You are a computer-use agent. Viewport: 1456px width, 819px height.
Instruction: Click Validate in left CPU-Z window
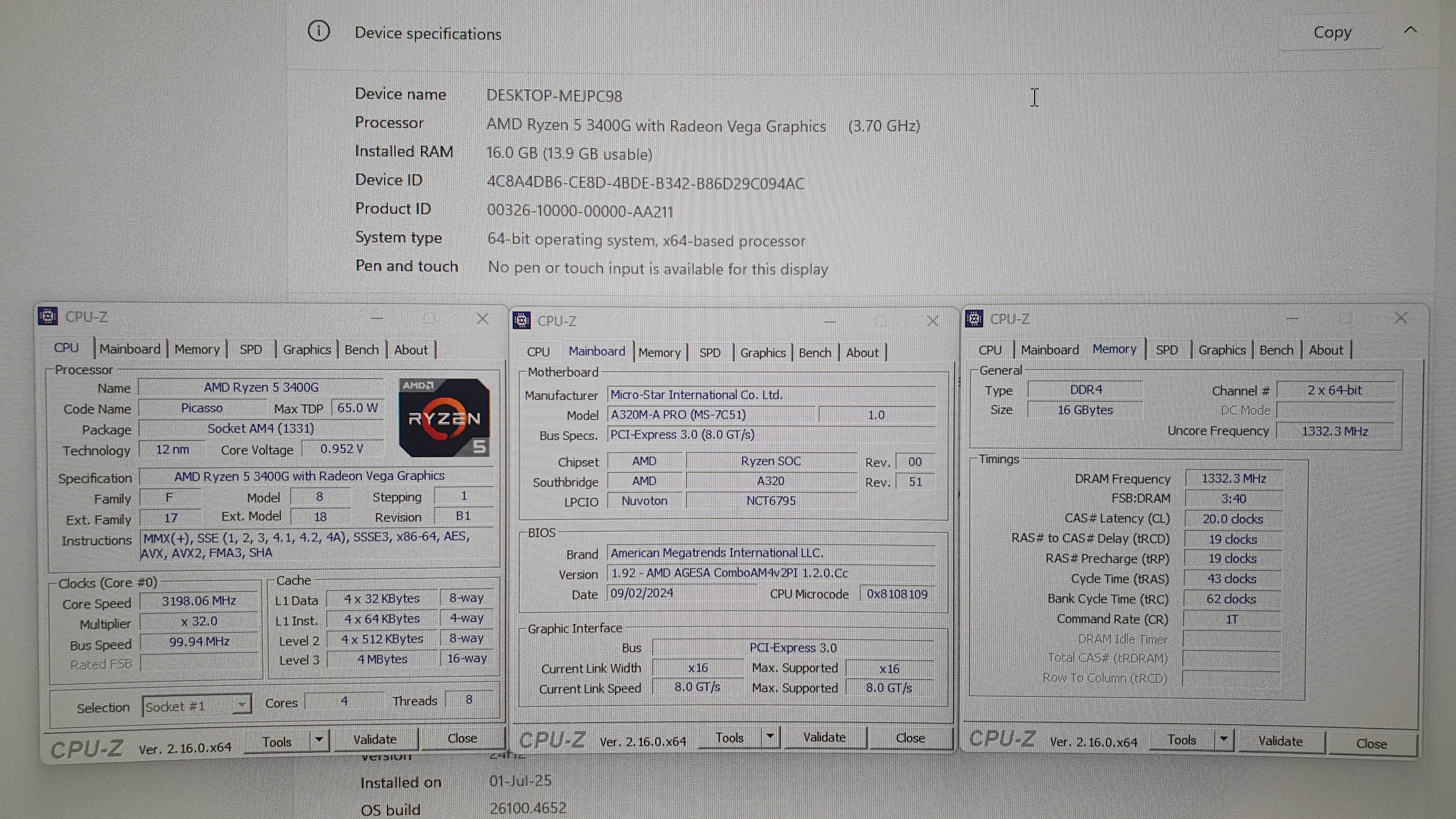click(x=375, y=739)
